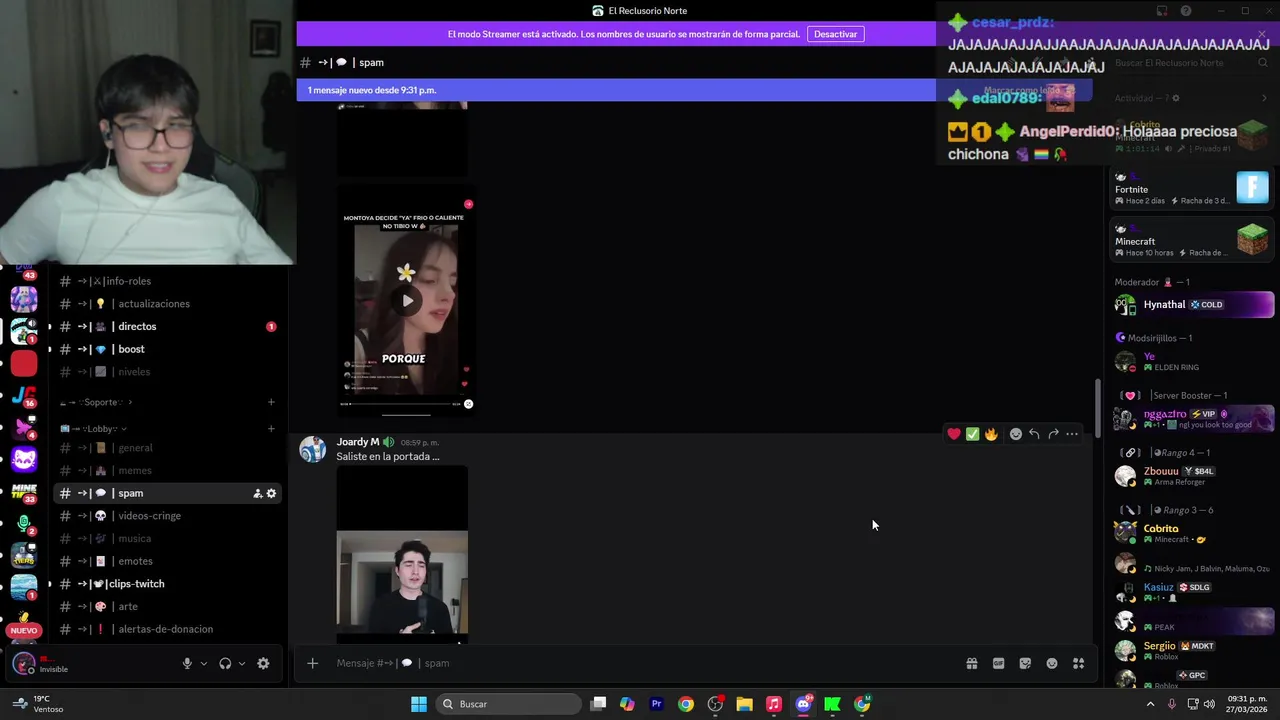The width and height of the screenshot is (1280, 720).
Task: Open the green microphone server icon
Action: pos(24,524)
